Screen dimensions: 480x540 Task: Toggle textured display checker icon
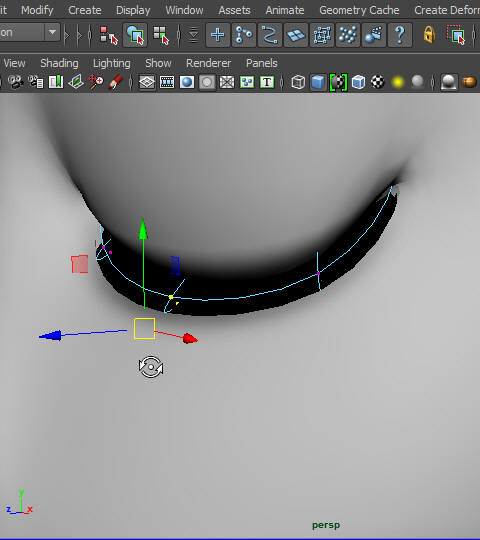(x=378, y=82)
